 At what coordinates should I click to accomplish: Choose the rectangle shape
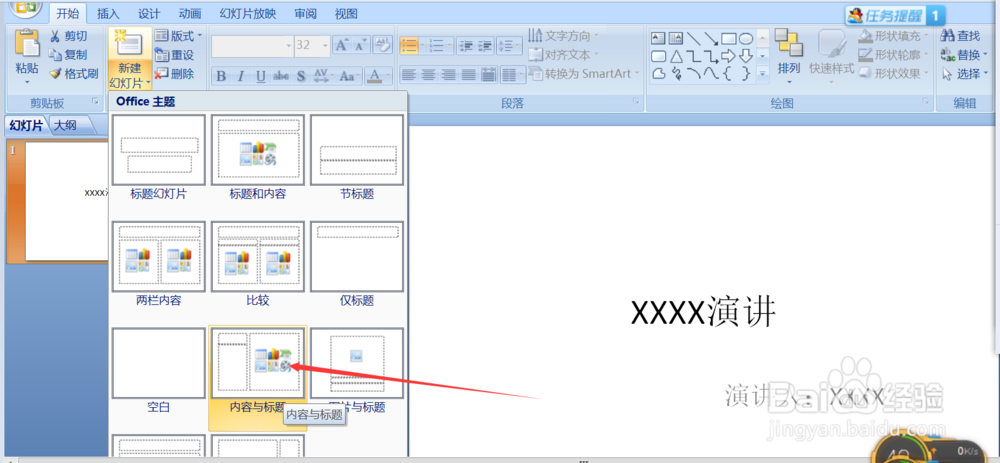point(728,38)
